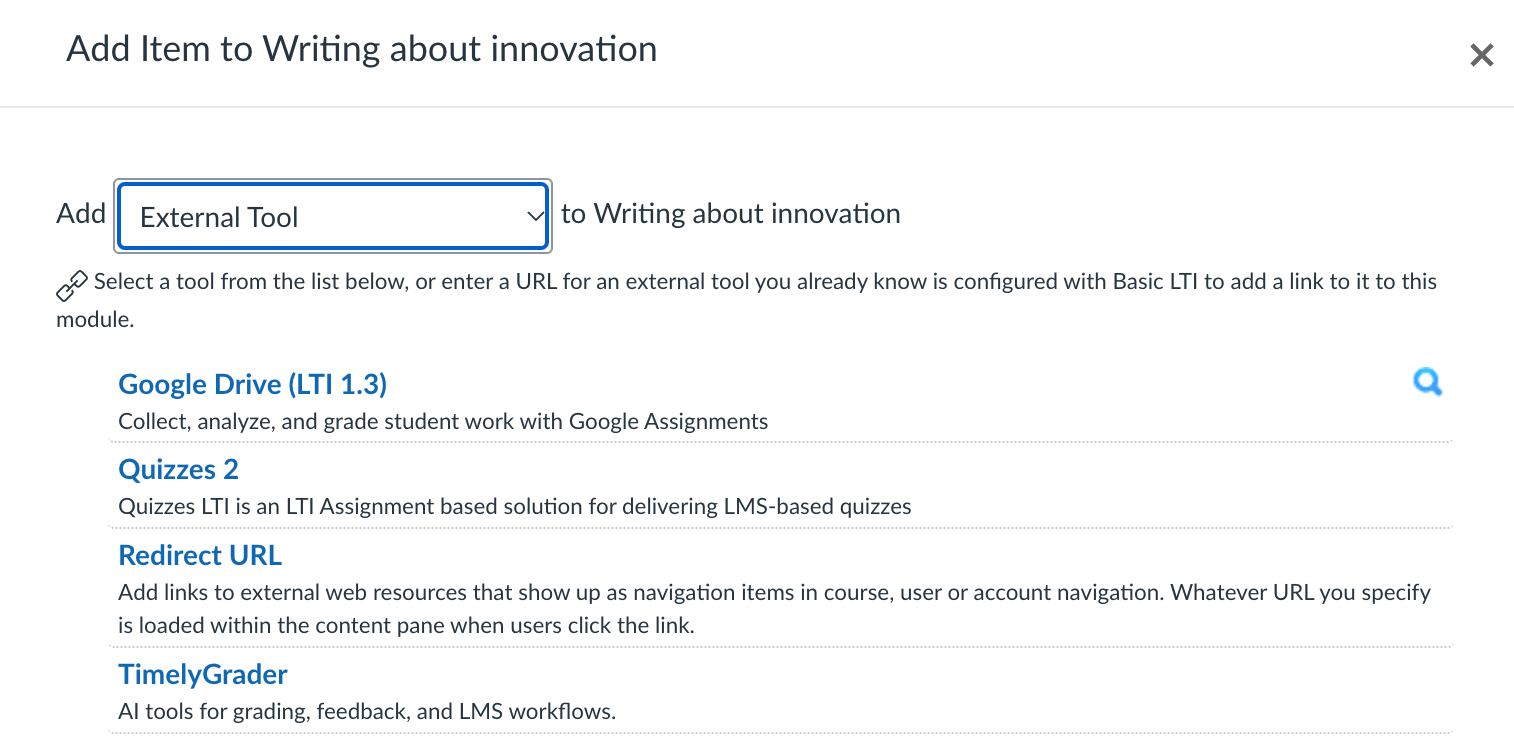Choose the Quizzes 2 tool

[x=178, y=469]
